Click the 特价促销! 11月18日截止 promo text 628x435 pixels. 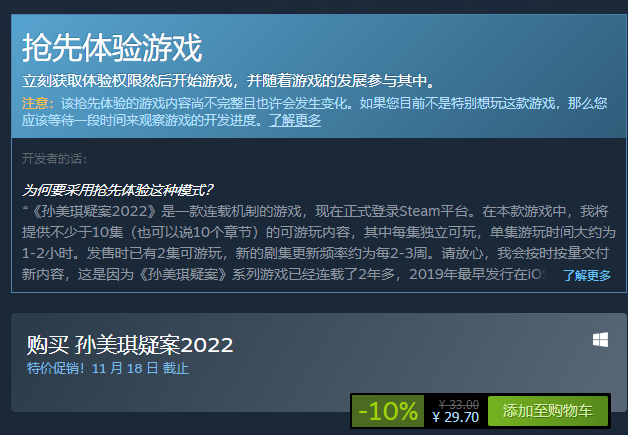[107, 368]
